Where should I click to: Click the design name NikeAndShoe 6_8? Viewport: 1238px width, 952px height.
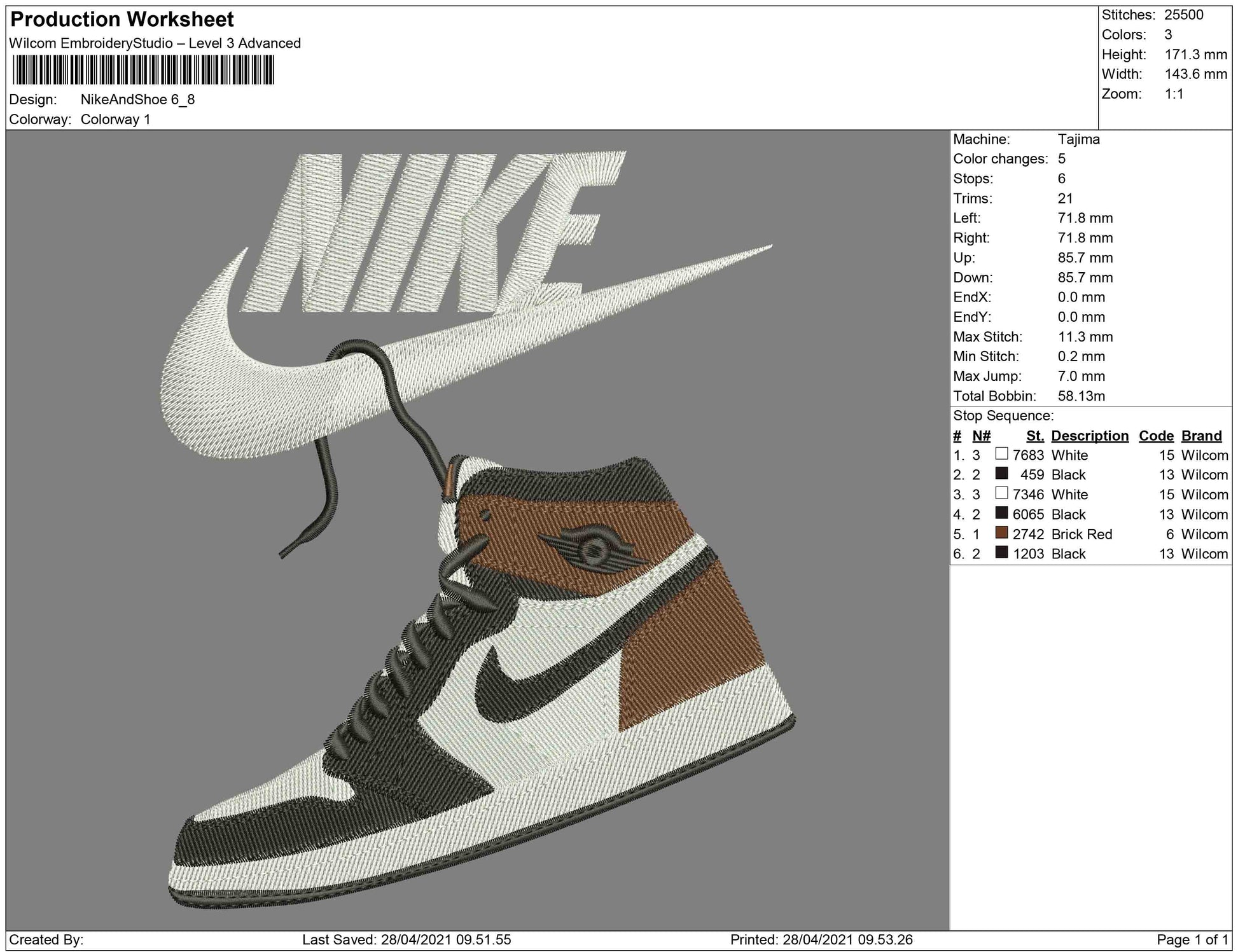[x=137, y=100]
